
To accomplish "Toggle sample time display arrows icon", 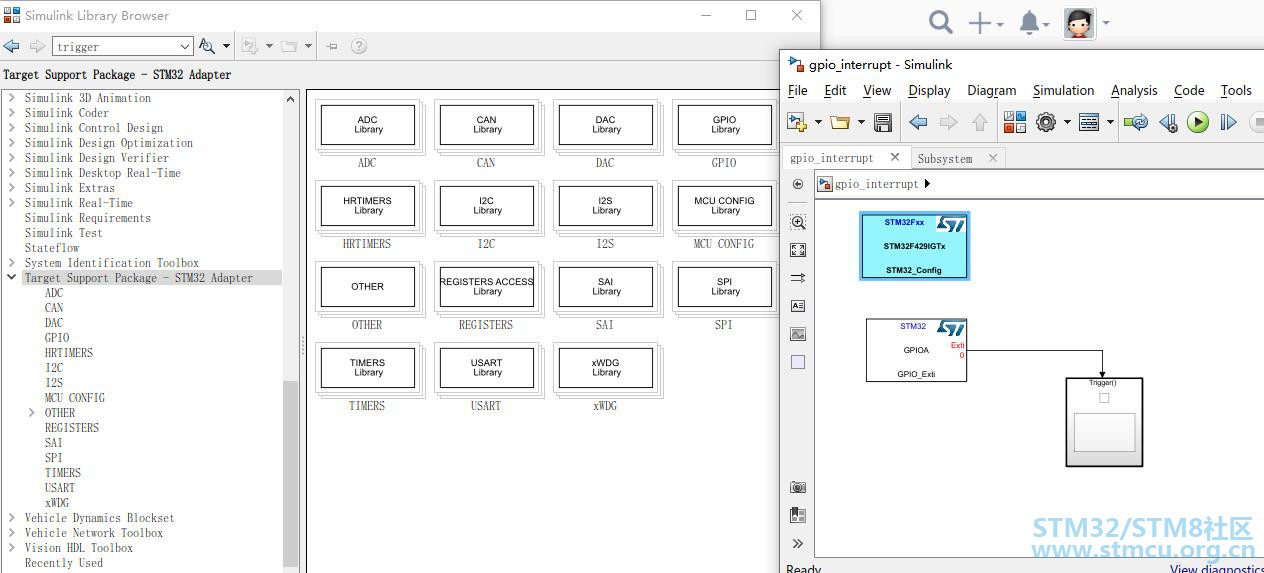I will pyautogui.click(x=797, y=278).
